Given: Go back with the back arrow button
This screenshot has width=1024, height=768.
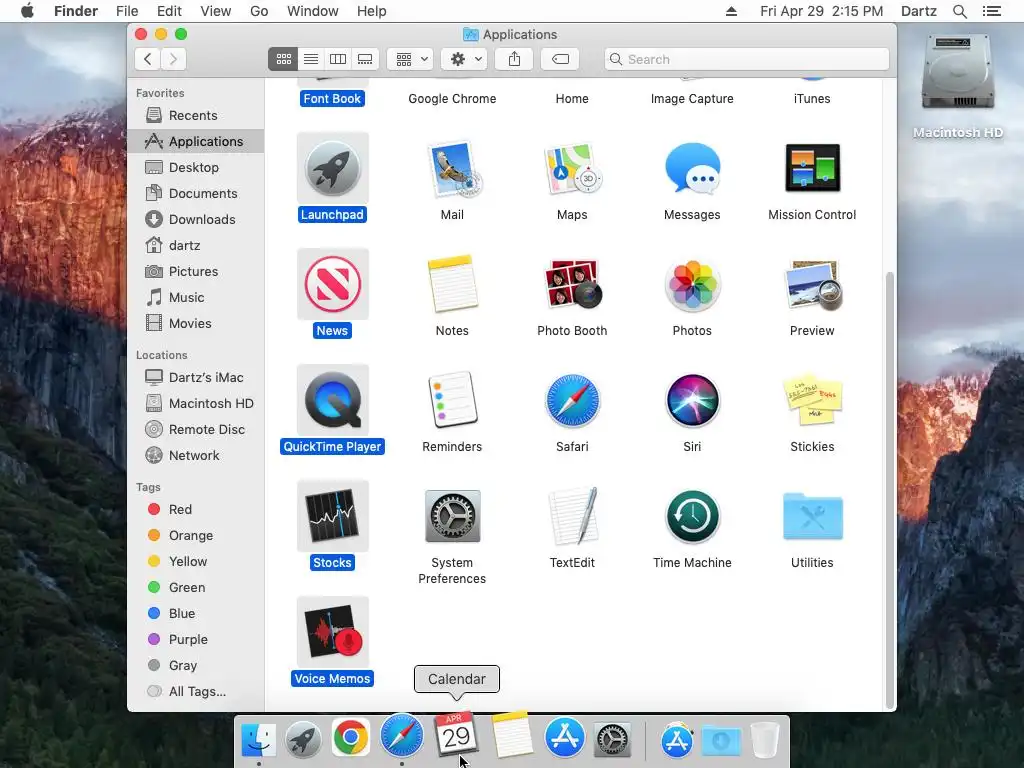Looking at the screenshot, I should 148,59.
